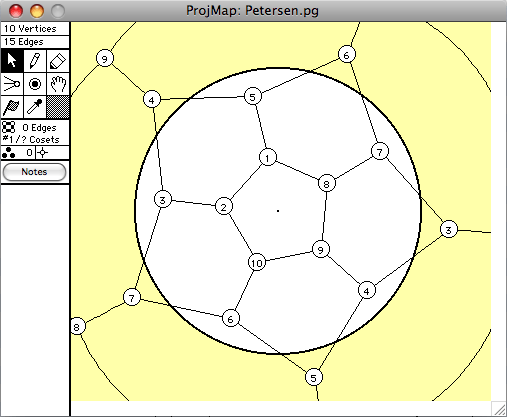
Task: Select the bullseye target tool
Action: click(x=35, y=84)
